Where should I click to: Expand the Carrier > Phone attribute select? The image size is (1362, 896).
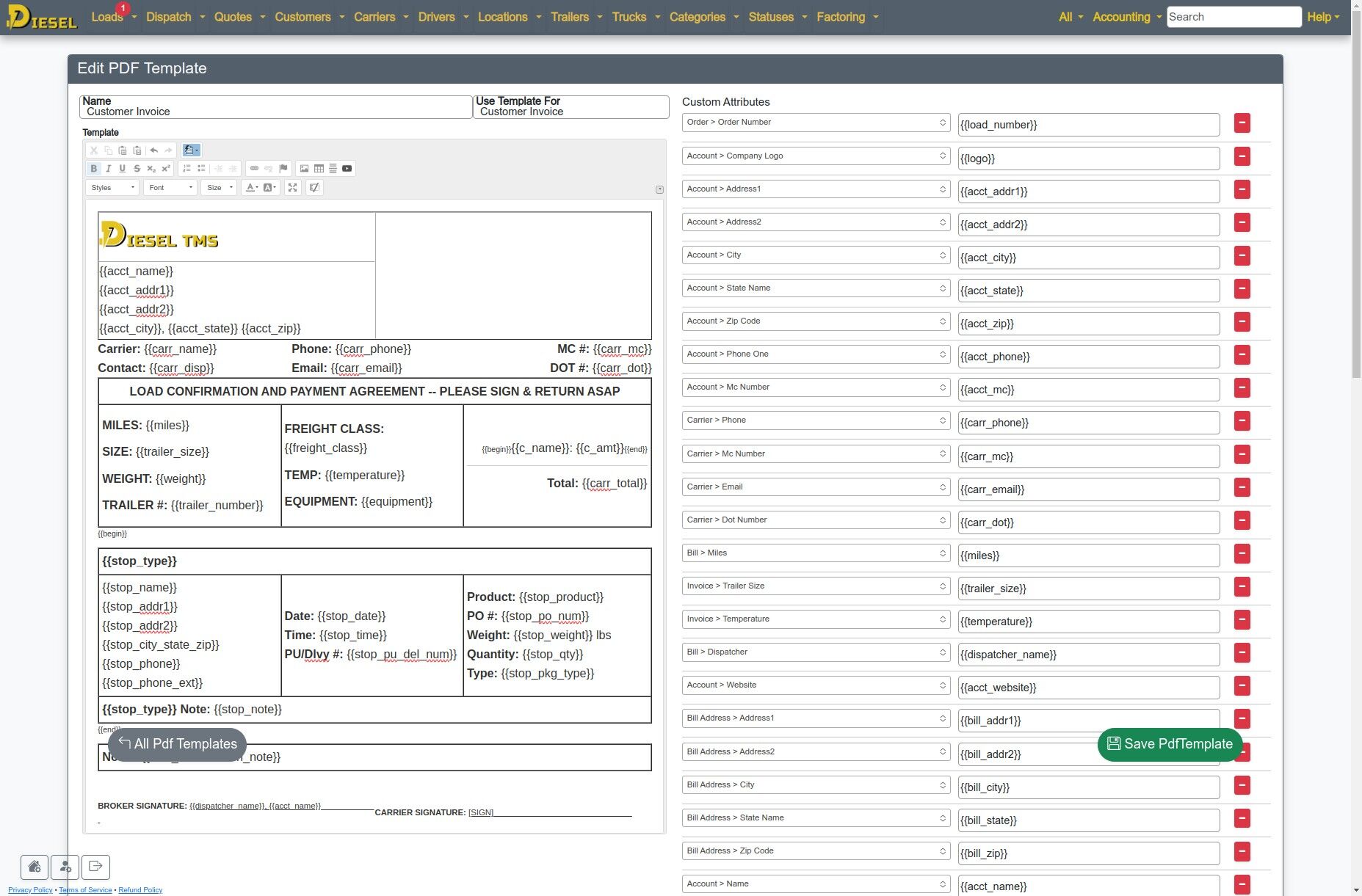[816, 420]
